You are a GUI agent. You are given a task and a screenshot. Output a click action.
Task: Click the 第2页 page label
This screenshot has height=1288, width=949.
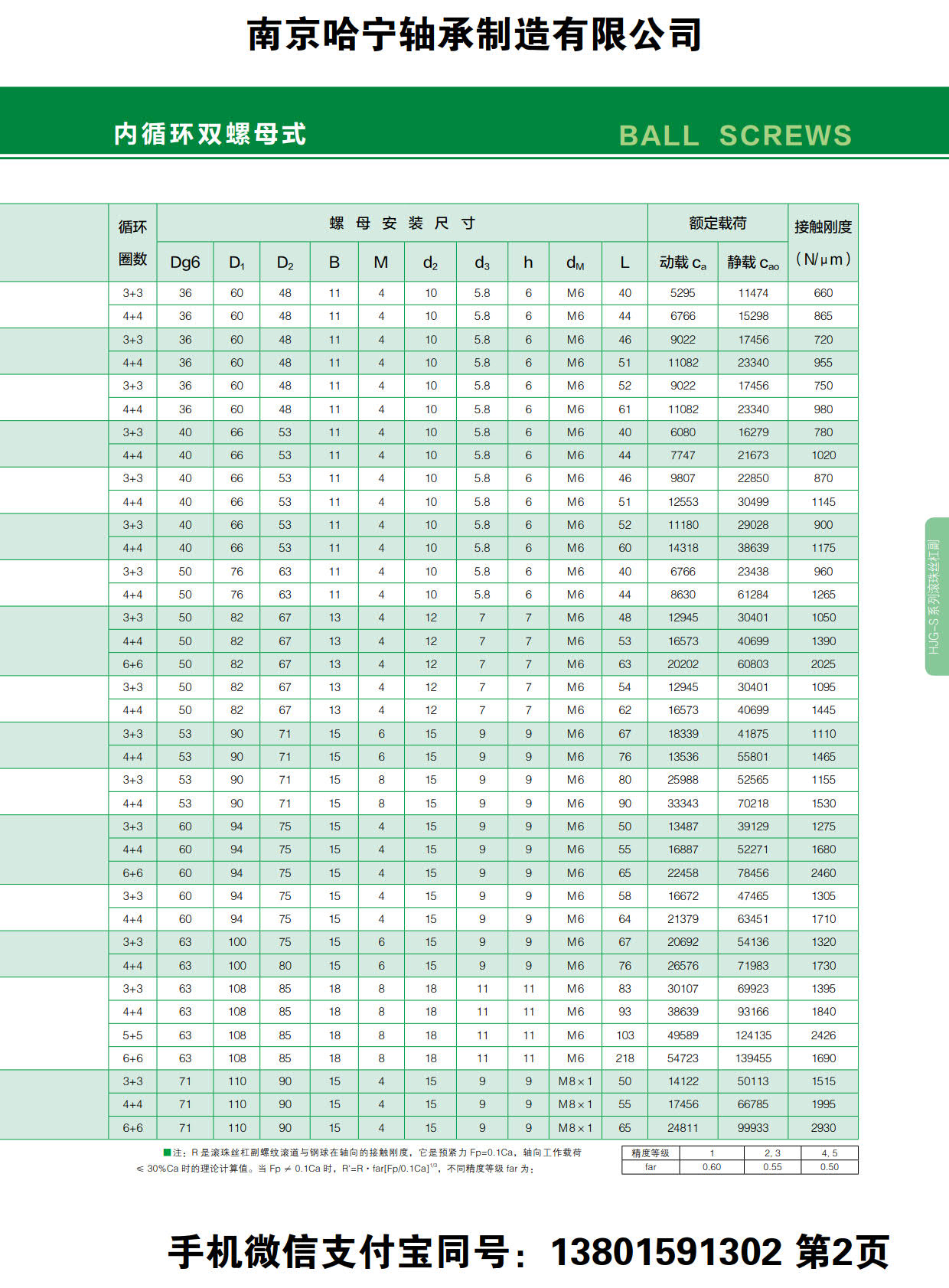click(842, 1252)
